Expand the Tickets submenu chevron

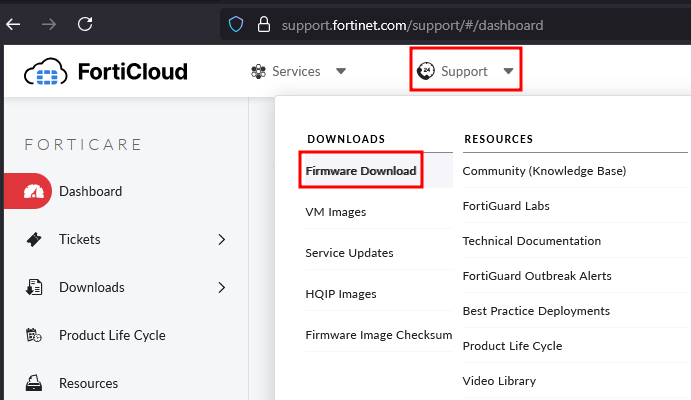click(x=222, y=240)
